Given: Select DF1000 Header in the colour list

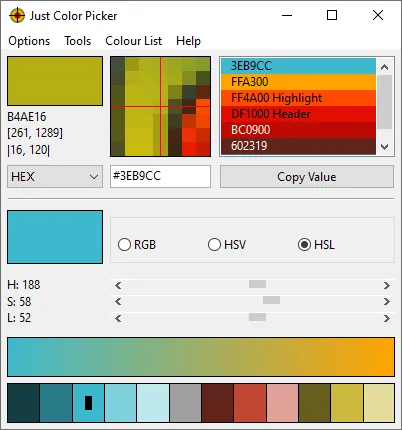Looking at the screenshot, I should [298, 114].
